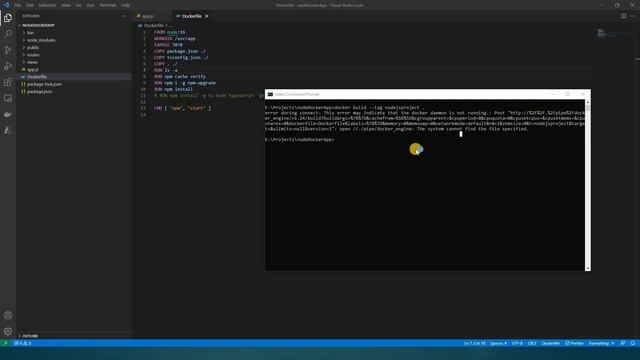The image size is (640, 360).
Task: Expand the routes folder
Action: point(33,55)
